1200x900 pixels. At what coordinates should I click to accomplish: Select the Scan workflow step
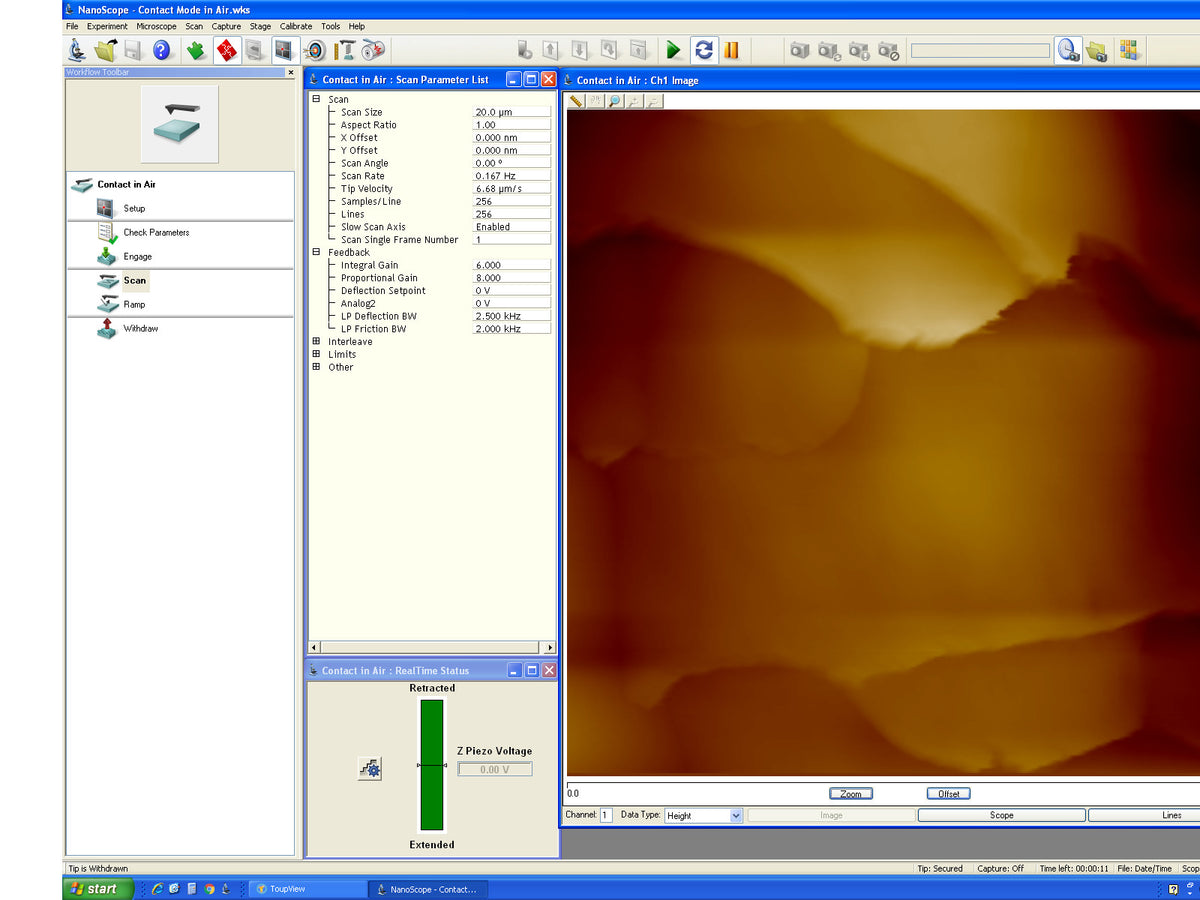click(x=134, y=280)
